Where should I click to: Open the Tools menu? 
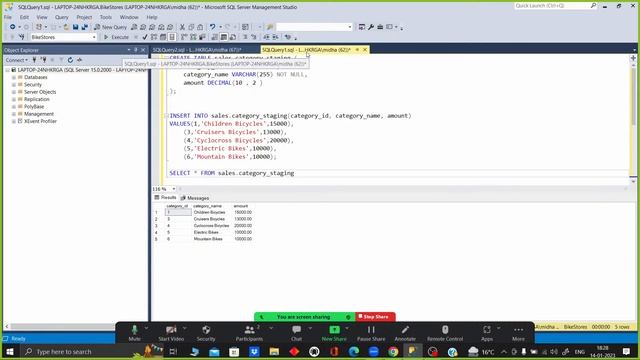(106, 17)
